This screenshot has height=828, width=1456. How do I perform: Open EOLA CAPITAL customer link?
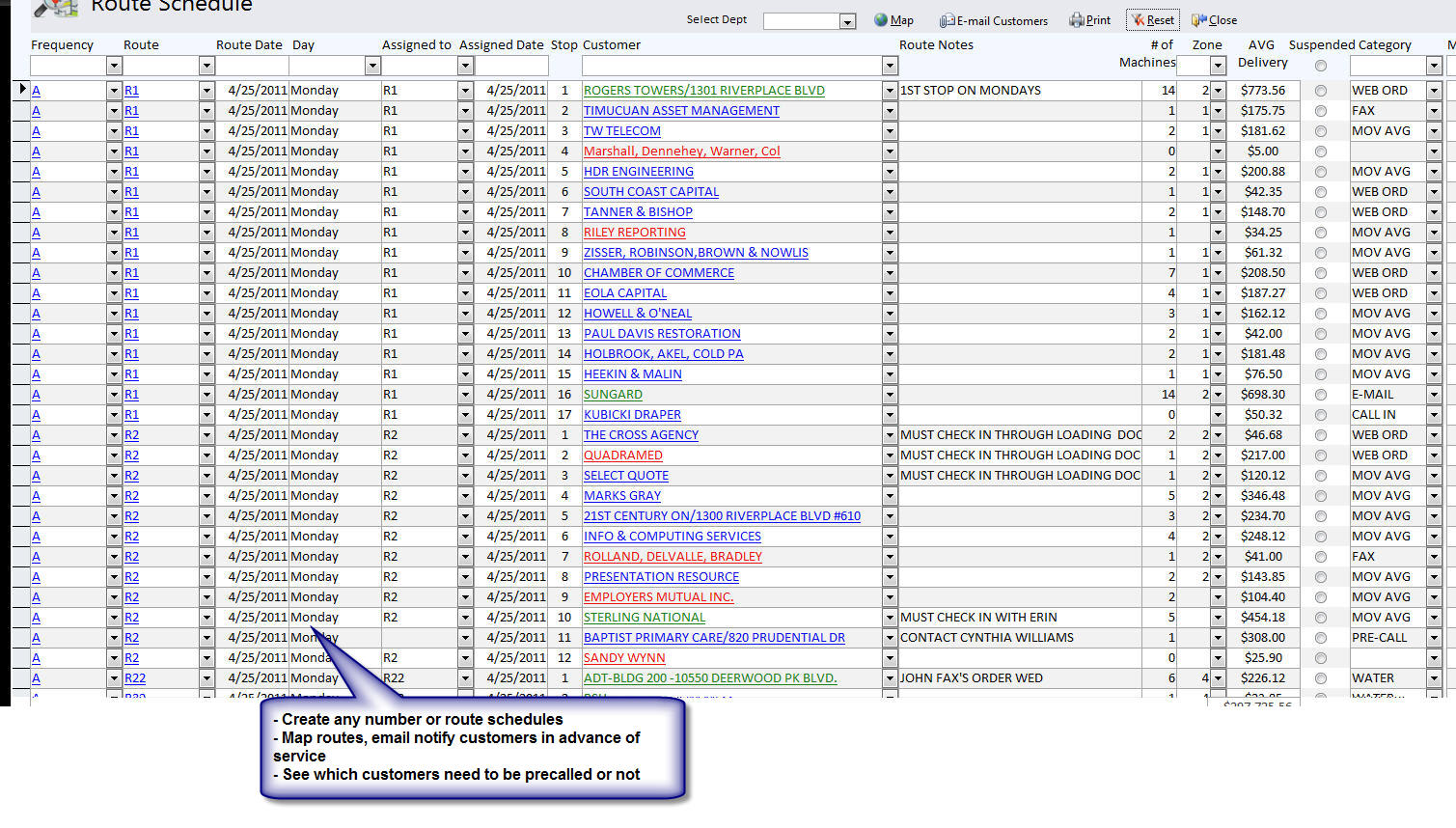(x=625, y=293)
